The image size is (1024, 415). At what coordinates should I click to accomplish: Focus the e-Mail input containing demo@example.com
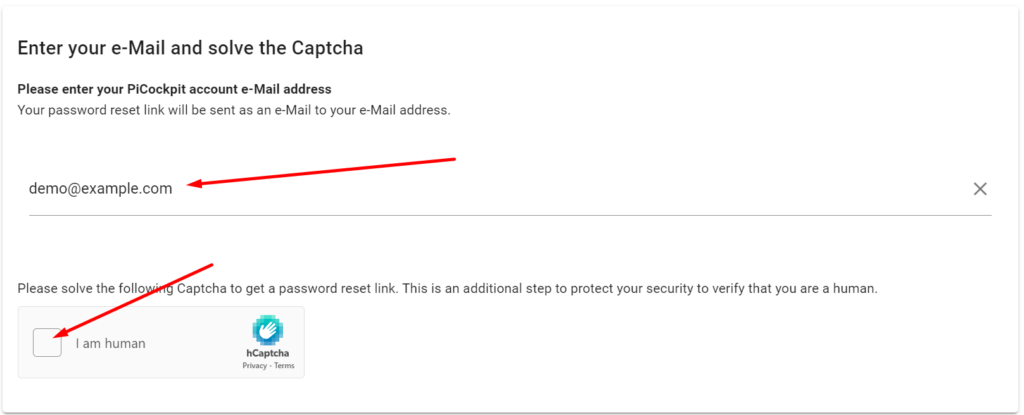point(510,189)
